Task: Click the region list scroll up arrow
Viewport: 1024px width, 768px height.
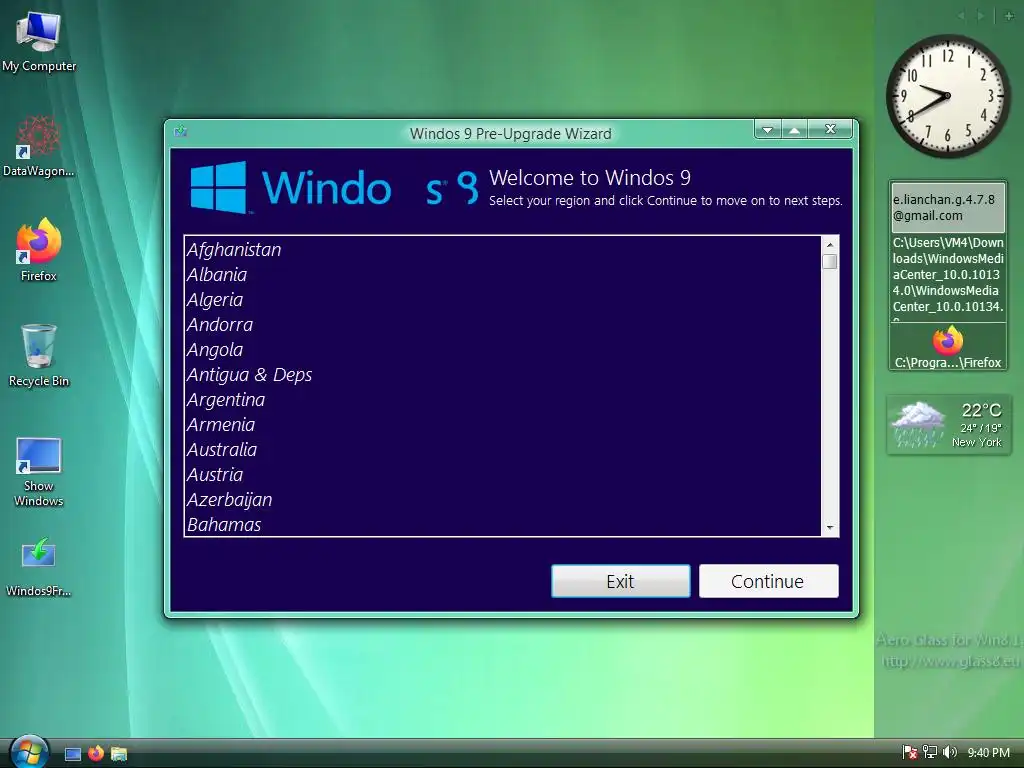Action: 830,245
